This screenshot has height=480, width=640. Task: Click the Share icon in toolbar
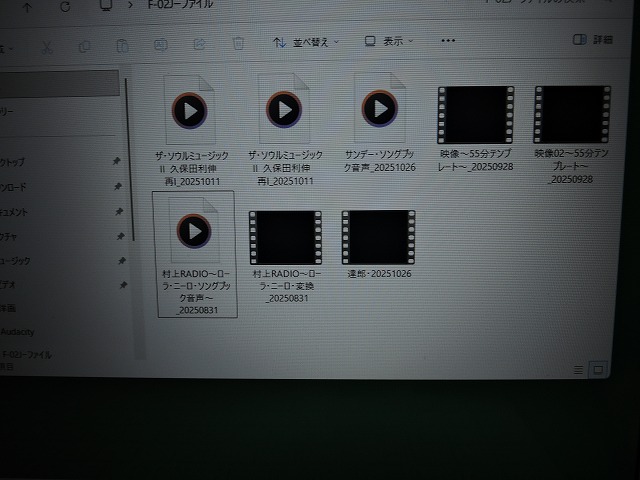199,44
